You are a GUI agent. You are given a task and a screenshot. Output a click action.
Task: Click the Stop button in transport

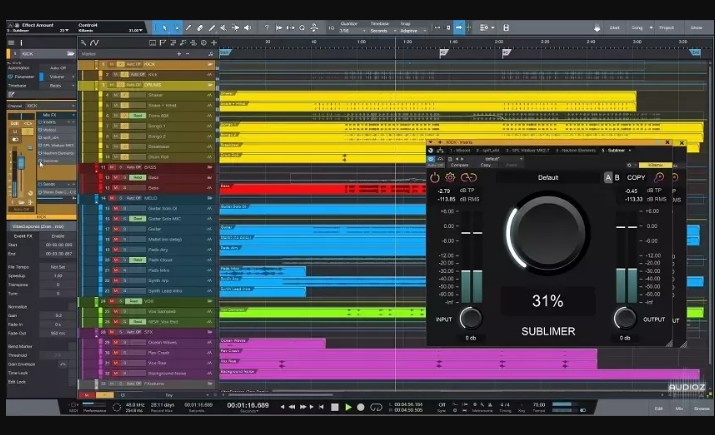coord(335,407)
